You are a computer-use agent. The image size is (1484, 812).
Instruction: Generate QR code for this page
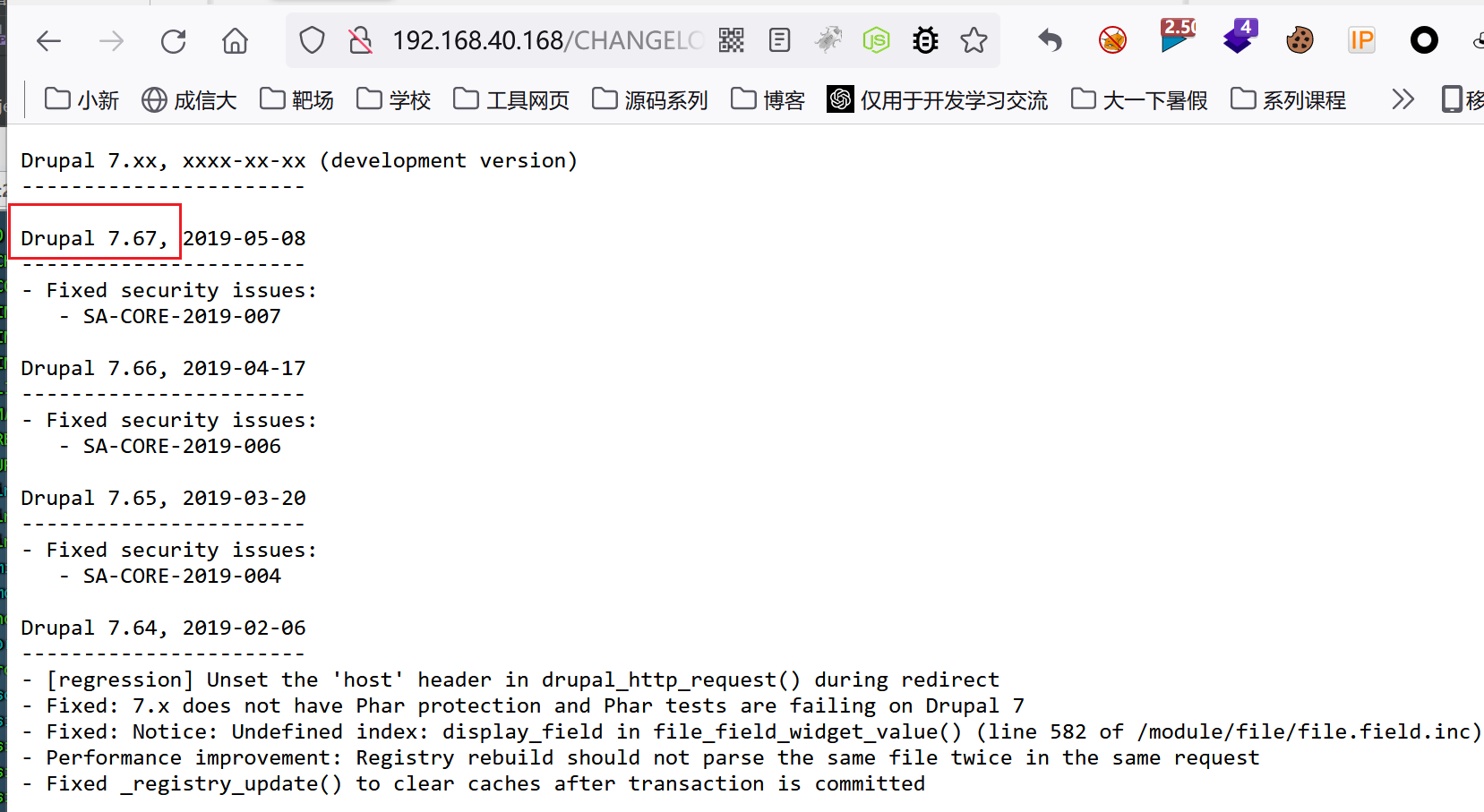(732, 40)
